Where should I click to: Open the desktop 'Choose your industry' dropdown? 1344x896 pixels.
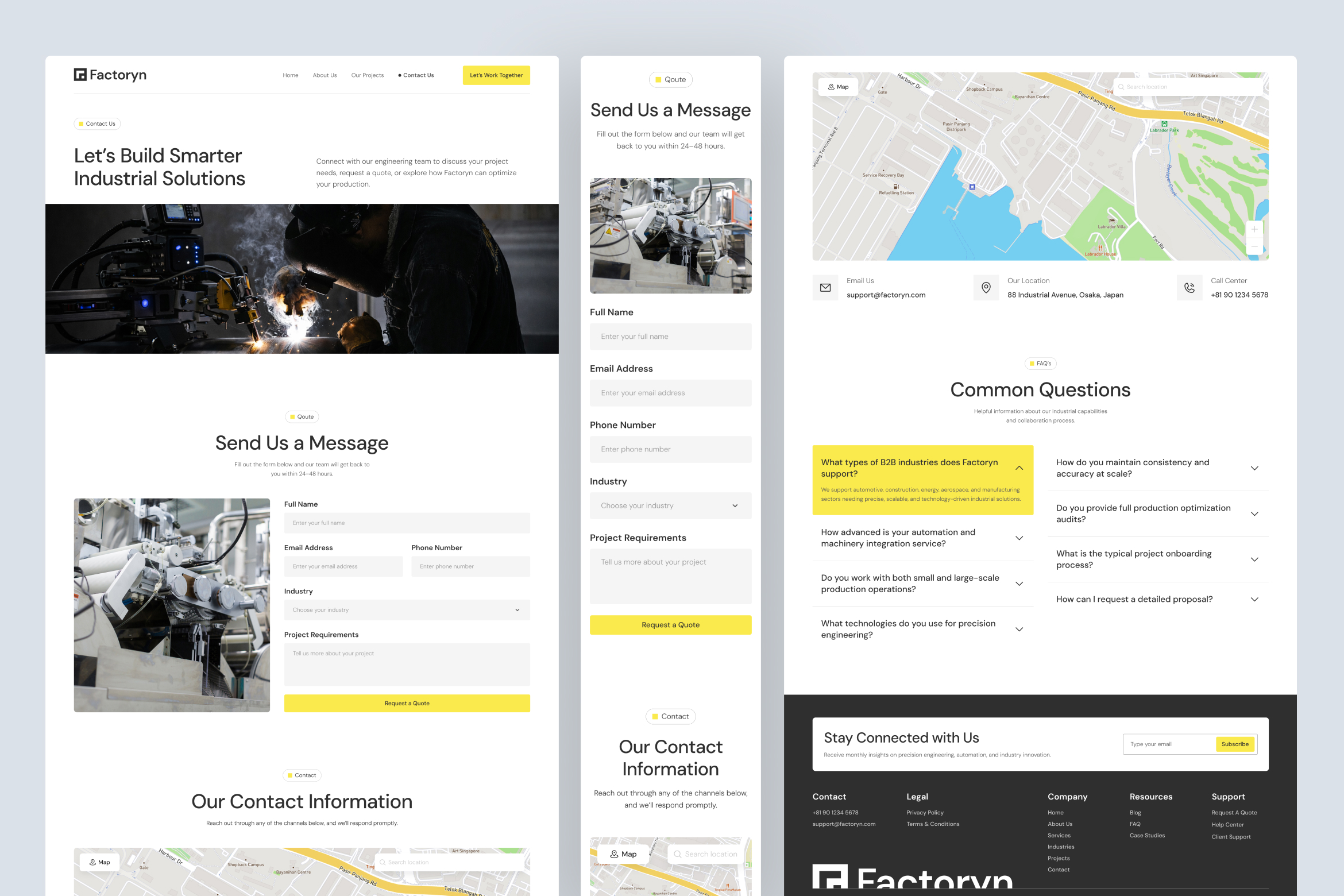407,610
